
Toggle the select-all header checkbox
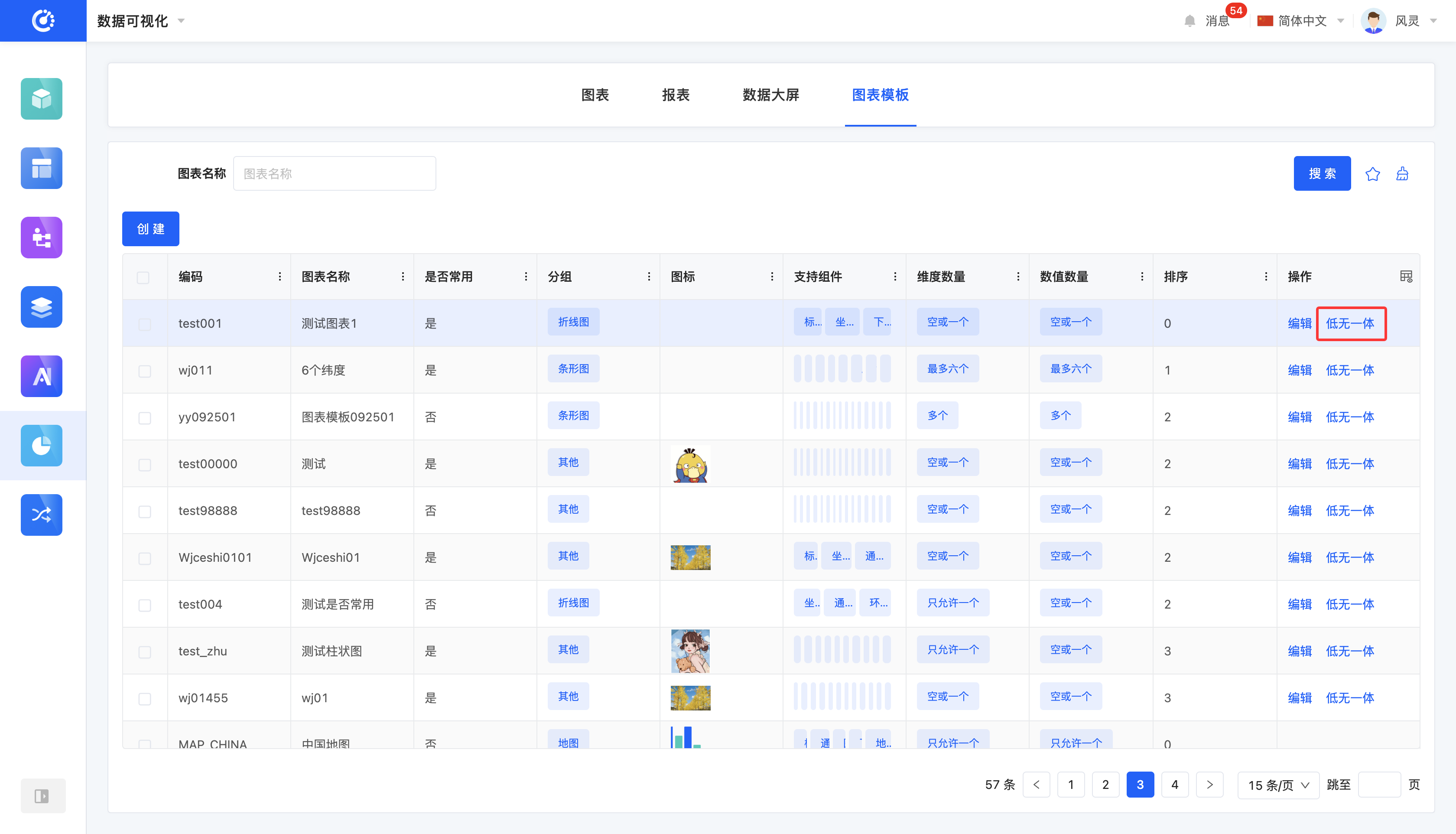tap(143, 277)
